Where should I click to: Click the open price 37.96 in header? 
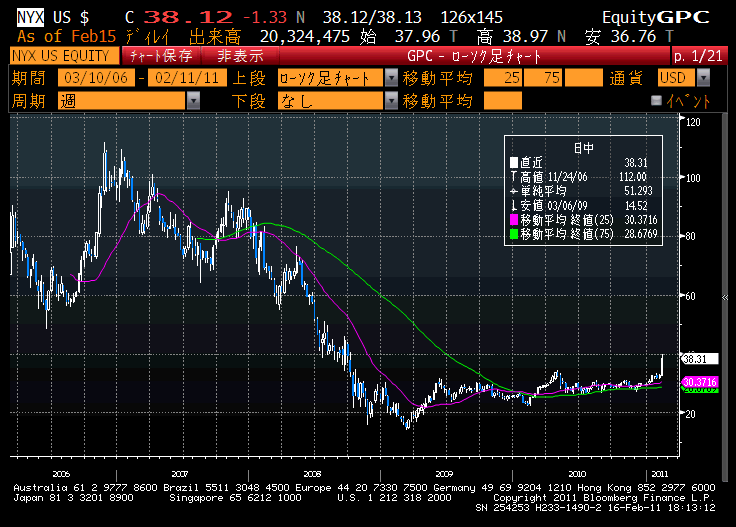click(x=417, y=36)
